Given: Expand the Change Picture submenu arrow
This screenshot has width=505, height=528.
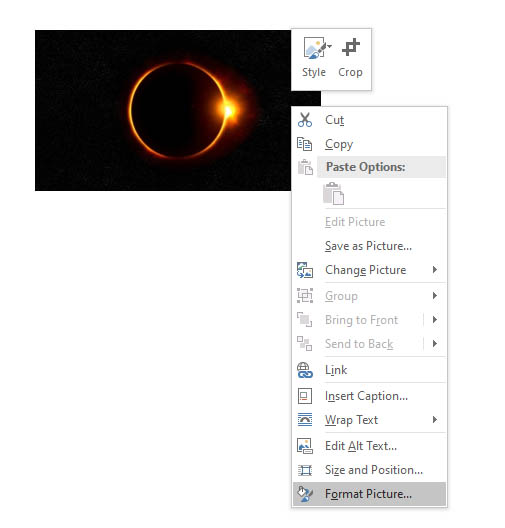Looking at the screenshot, I should (435, 269).
